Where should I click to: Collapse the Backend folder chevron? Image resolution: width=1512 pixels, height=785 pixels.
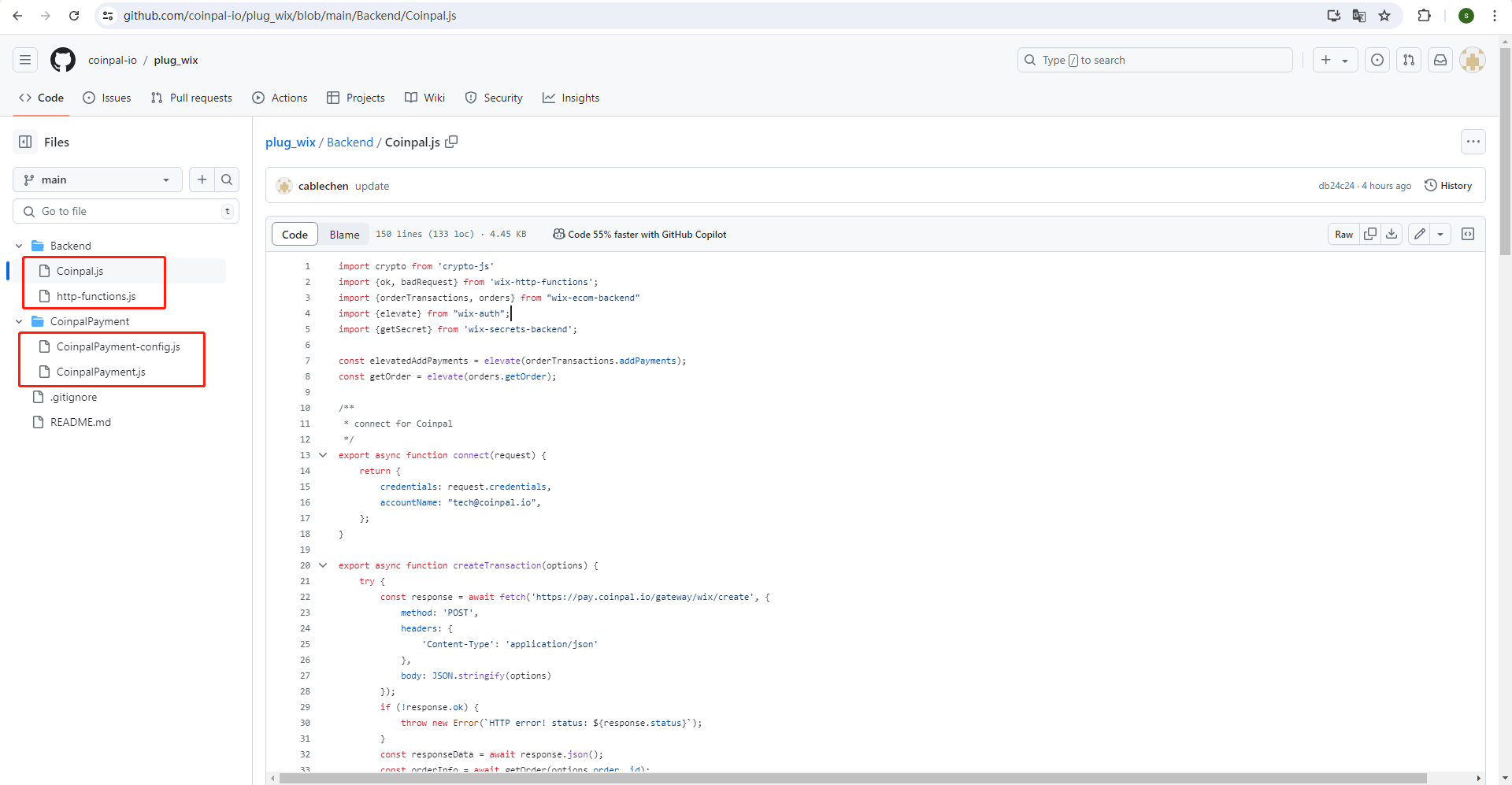click(x=19, y=246)
